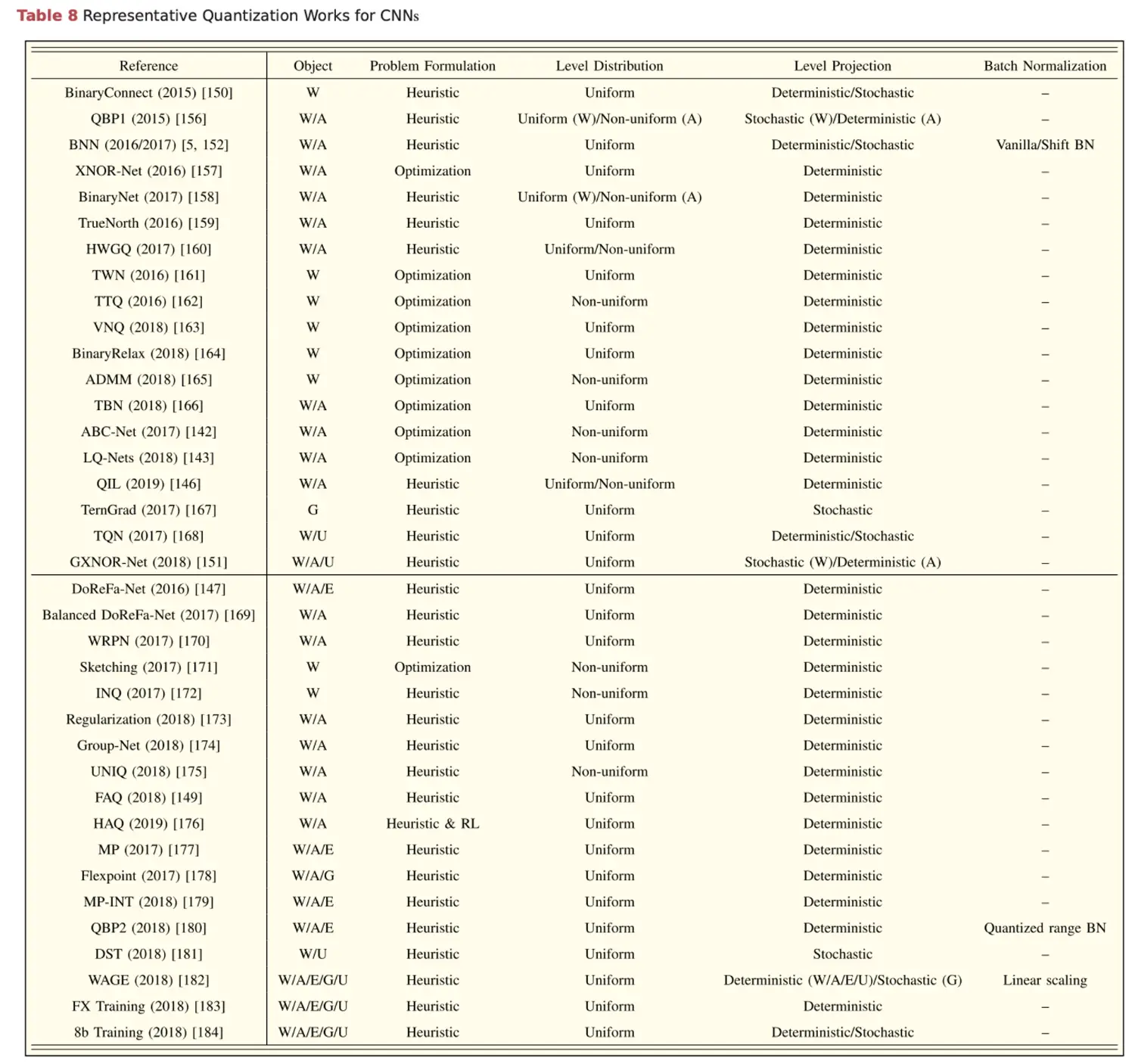Click the Linear scaling cell for WAGE
Image resolution: width=1135 pixels, height=1064 pixels.
pos(1044,979)
